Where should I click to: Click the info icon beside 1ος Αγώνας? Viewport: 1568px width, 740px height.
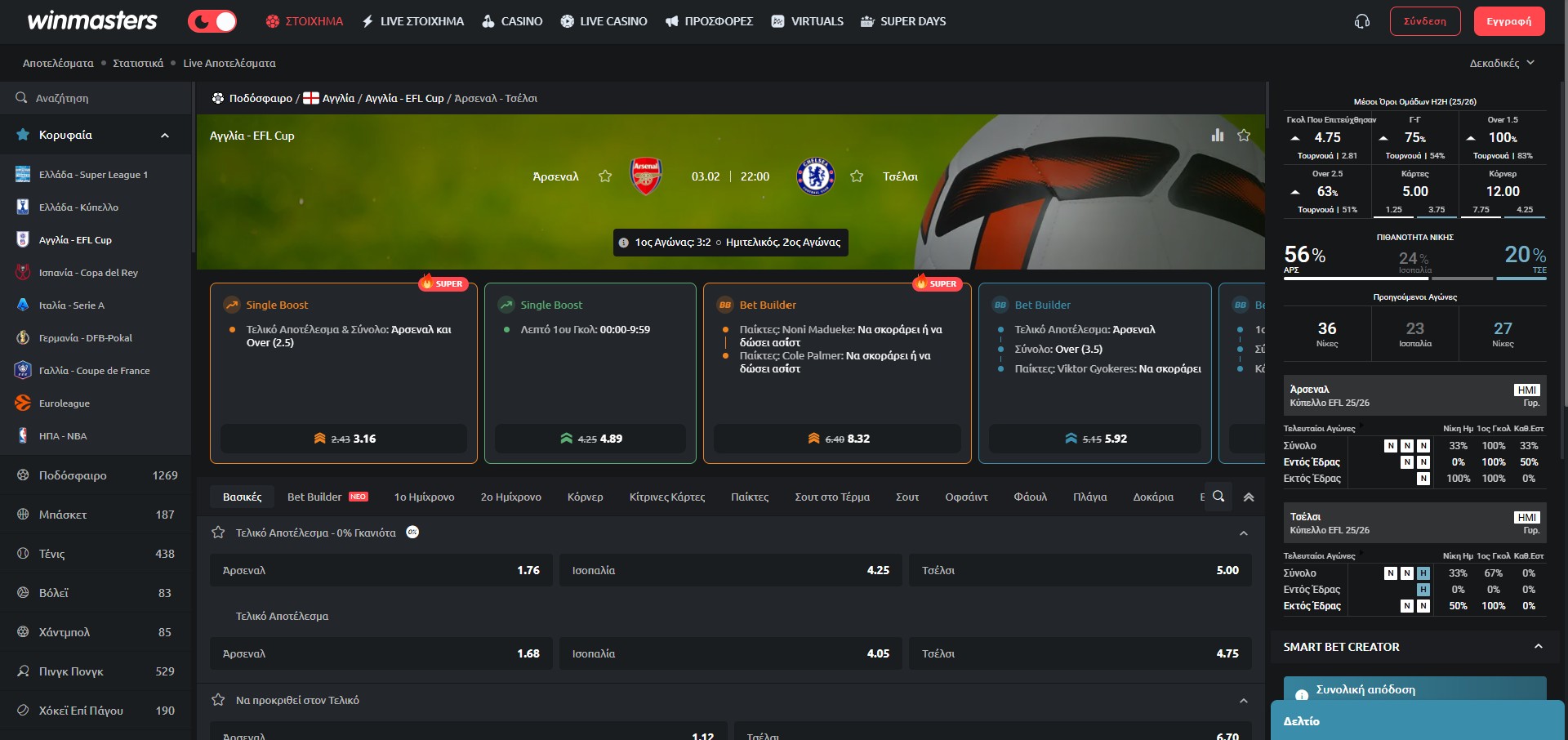point(623,243)
